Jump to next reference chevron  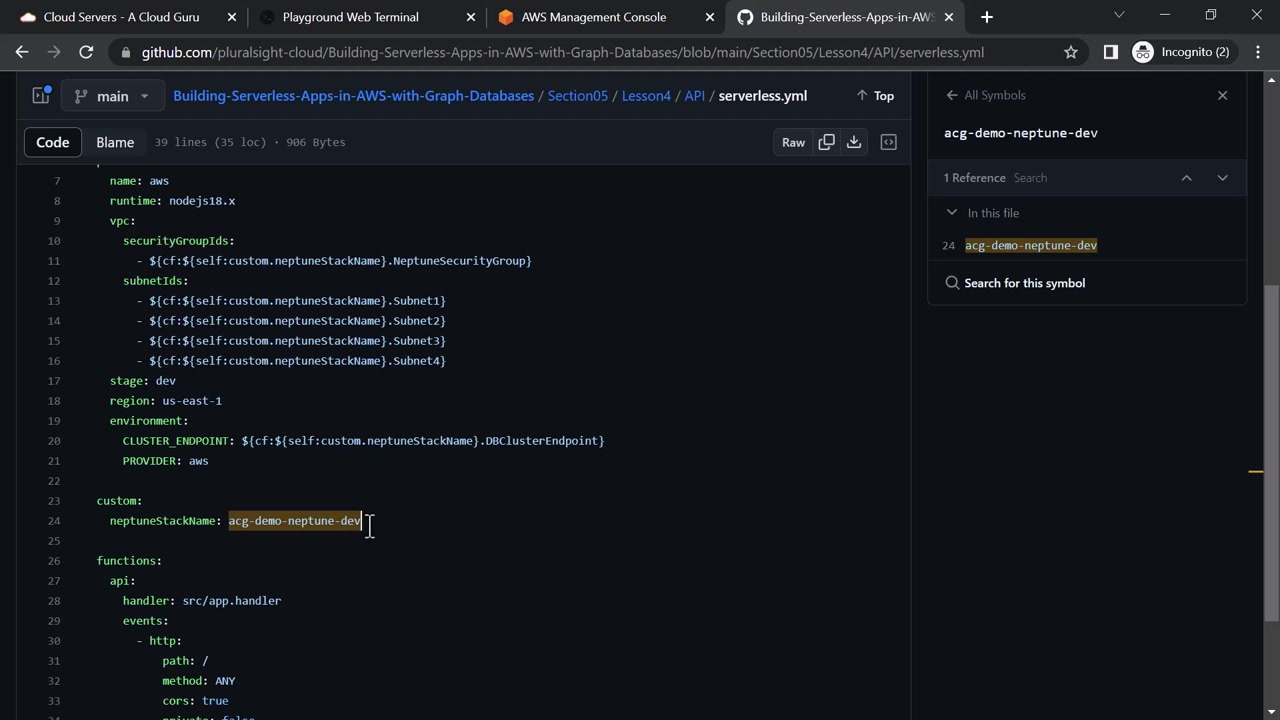tap(1222, 178)
